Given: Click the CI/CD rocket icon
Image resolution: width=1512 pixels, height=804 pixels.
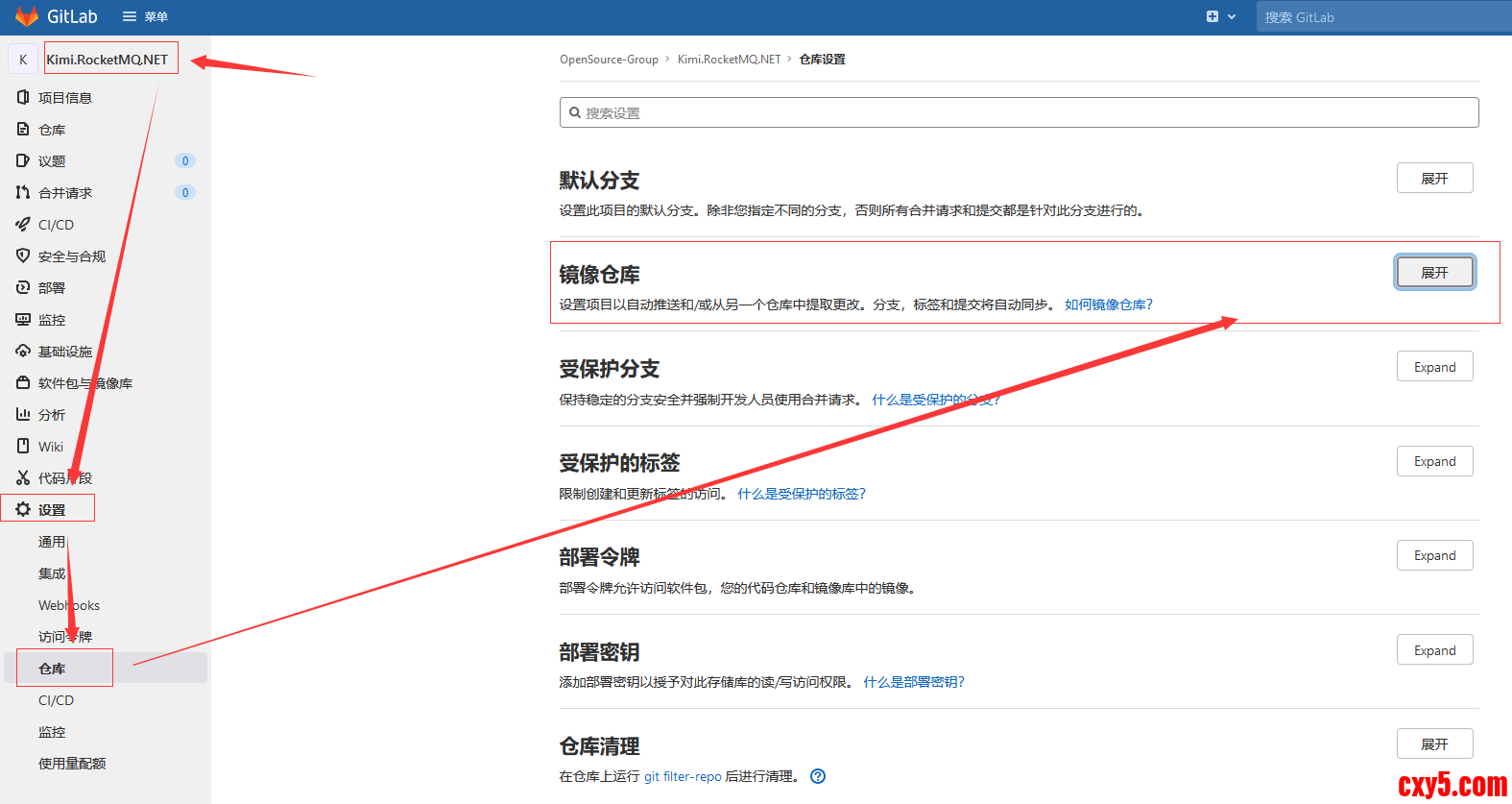Looking at the screenshot, I should click(x=23, y=224).
